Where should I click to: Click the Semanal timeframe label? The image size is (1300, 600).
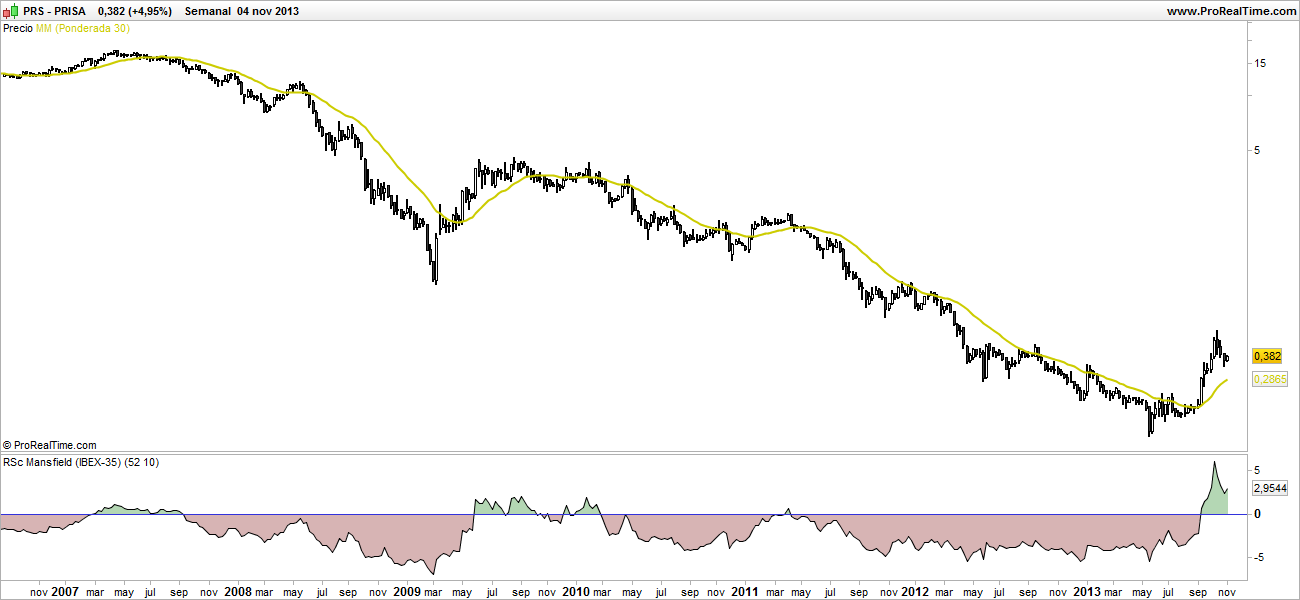click(x=208, y=11)
